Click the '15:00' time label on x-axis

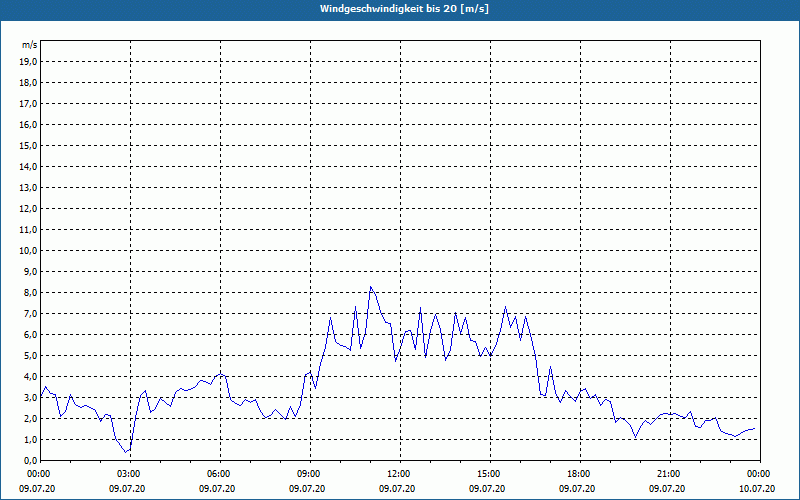coord(487,474)
